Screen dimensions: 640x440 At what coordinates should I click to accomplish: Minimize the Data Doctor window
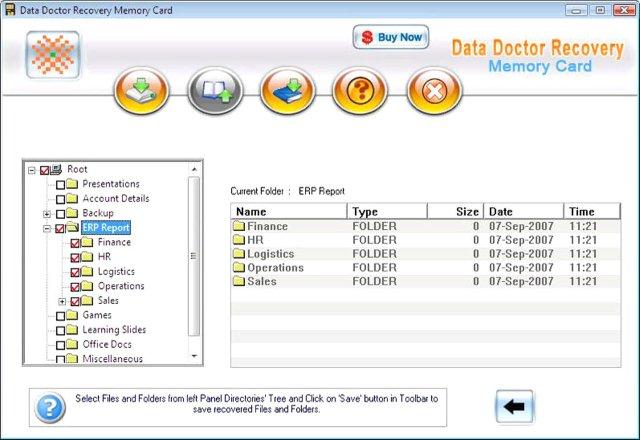pyautogui.click(x=576, y=10)
